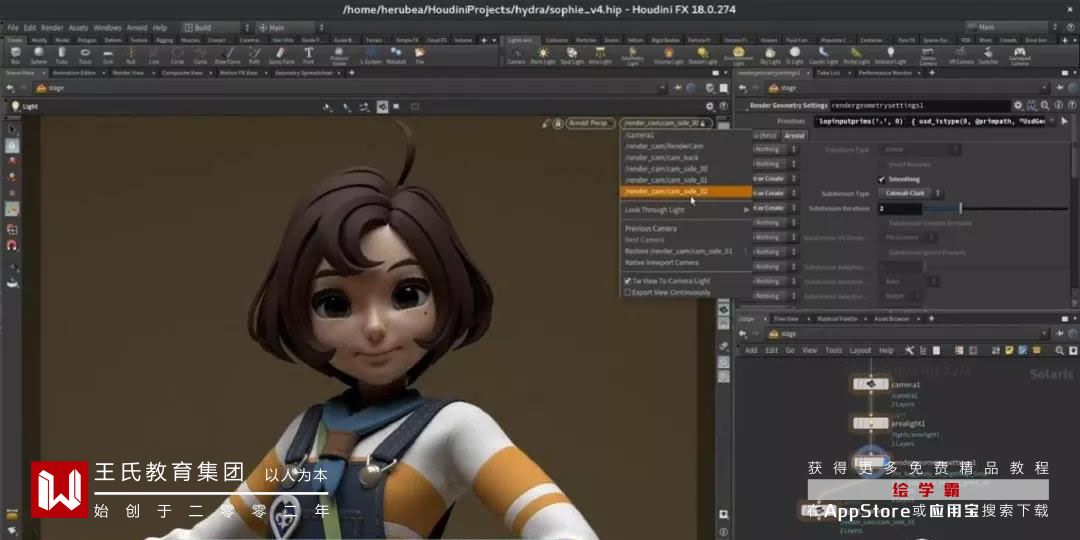Open the Arnold menu
The height and width of the screenshot is (540, 1080).
(x=137, y=28)
